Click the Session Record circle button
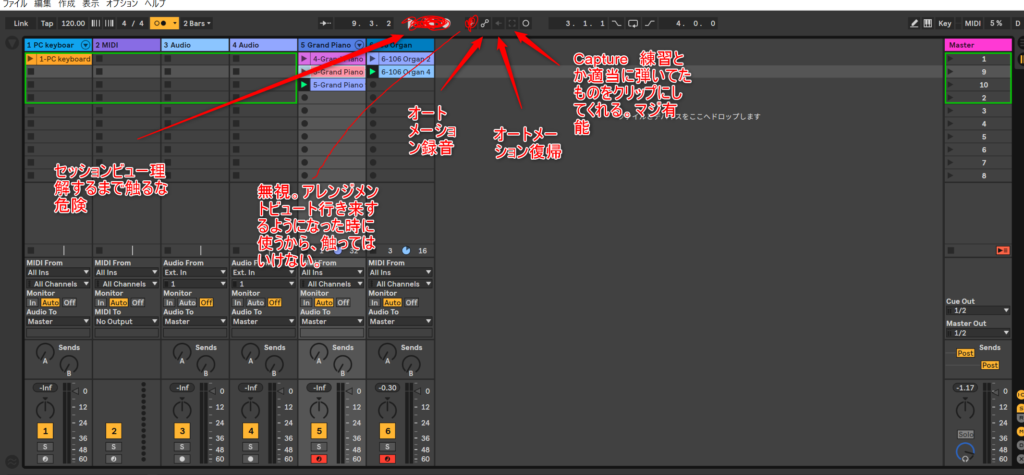 click(526, 22)
